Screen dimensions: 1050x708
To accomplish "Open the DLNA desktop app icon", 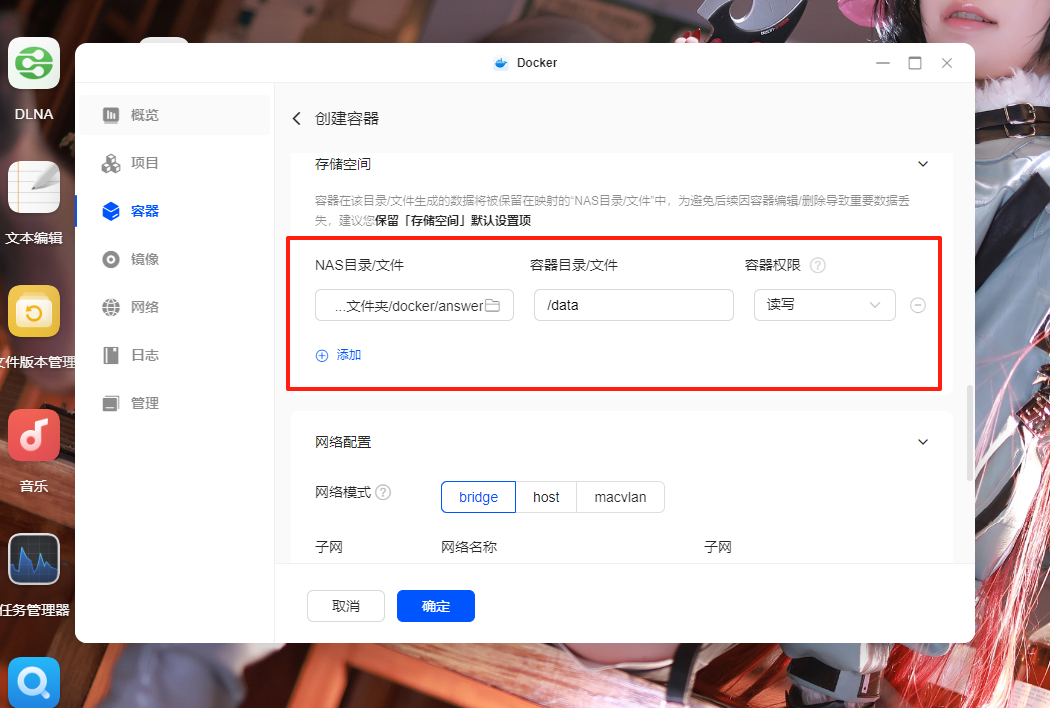I will [33, 64].
